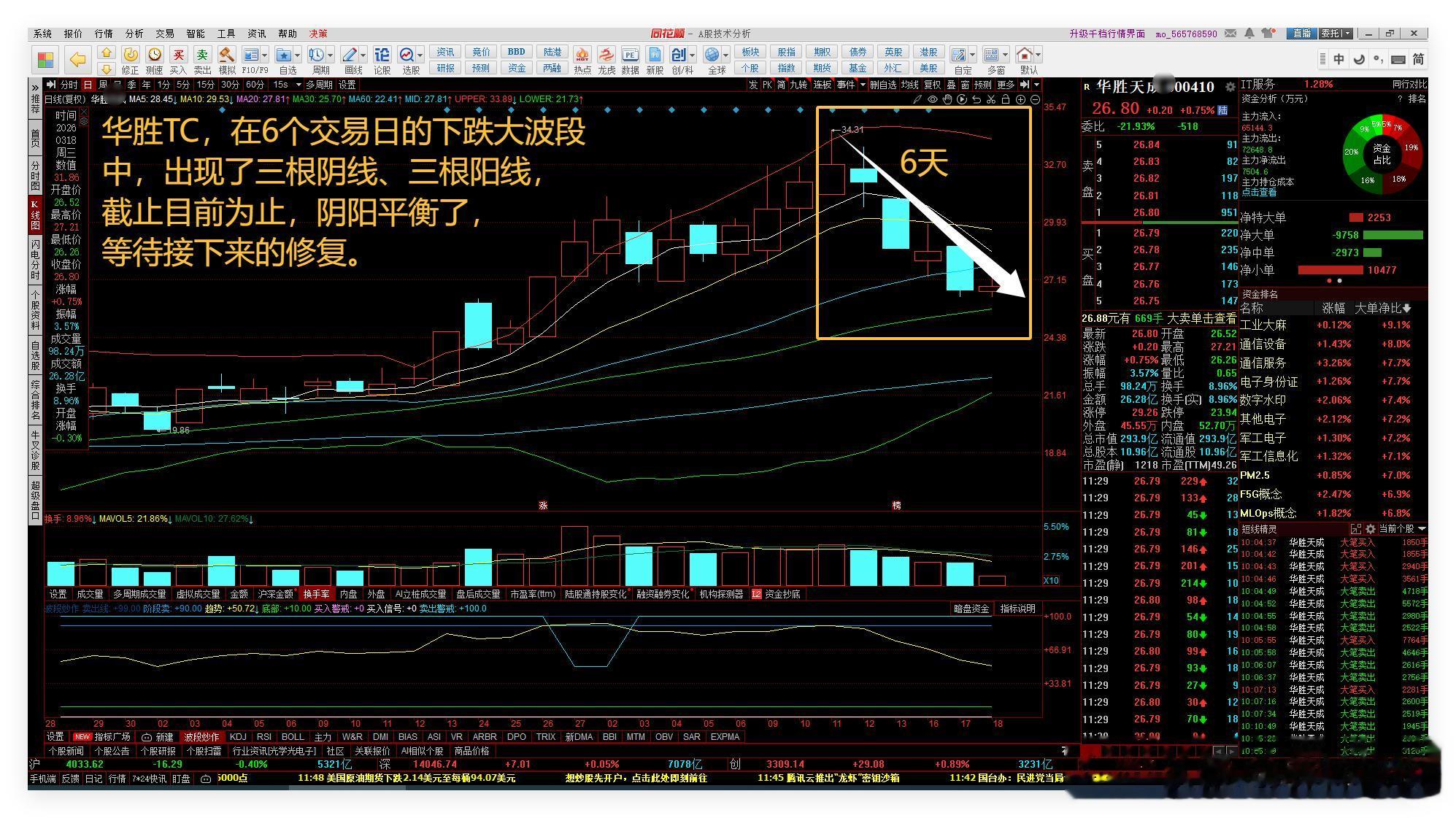
Task: Open the 15s period dropdown arrow
Action: pyautogui.click(x=299, y=85)
